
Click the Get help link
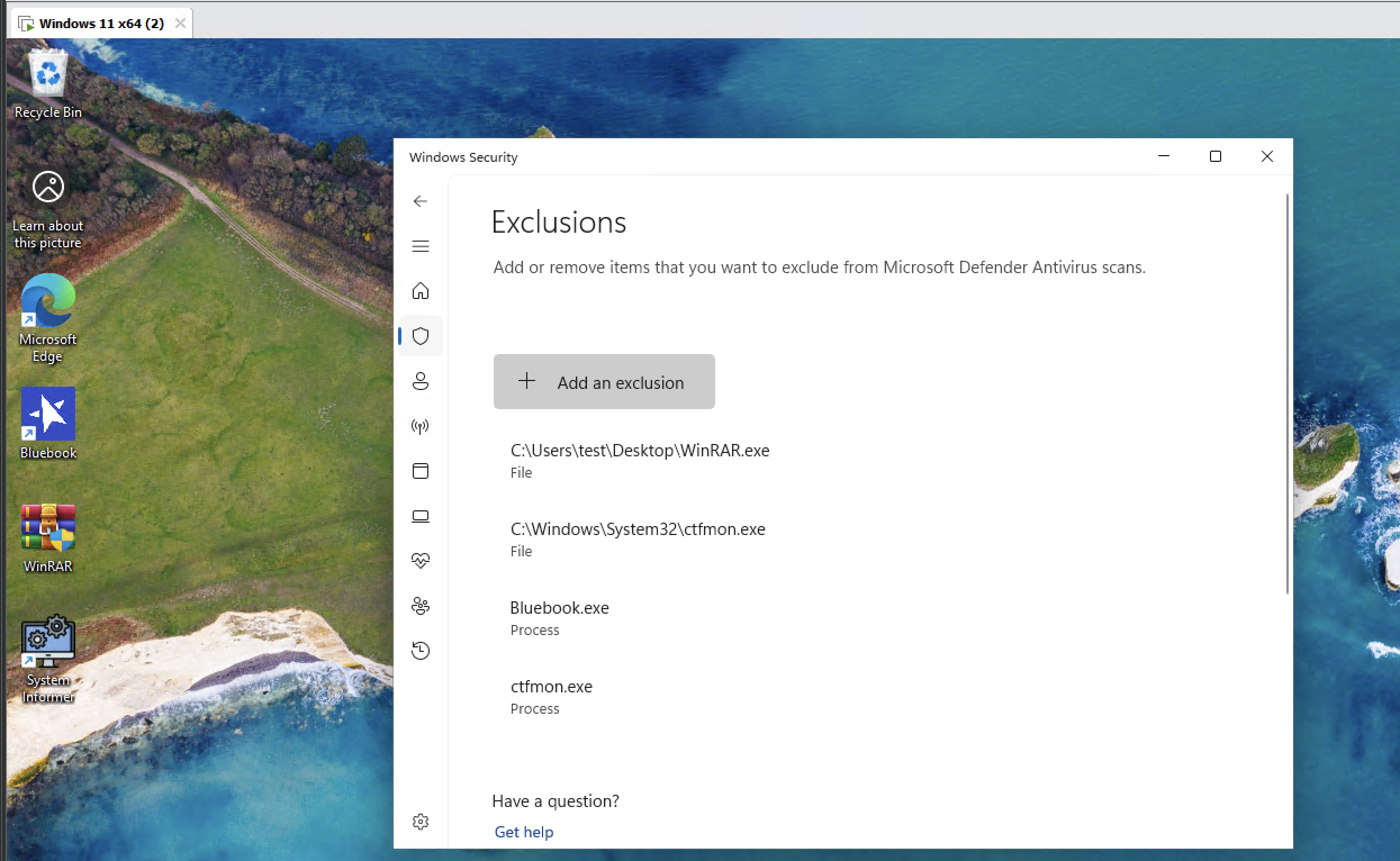point(523,832)
